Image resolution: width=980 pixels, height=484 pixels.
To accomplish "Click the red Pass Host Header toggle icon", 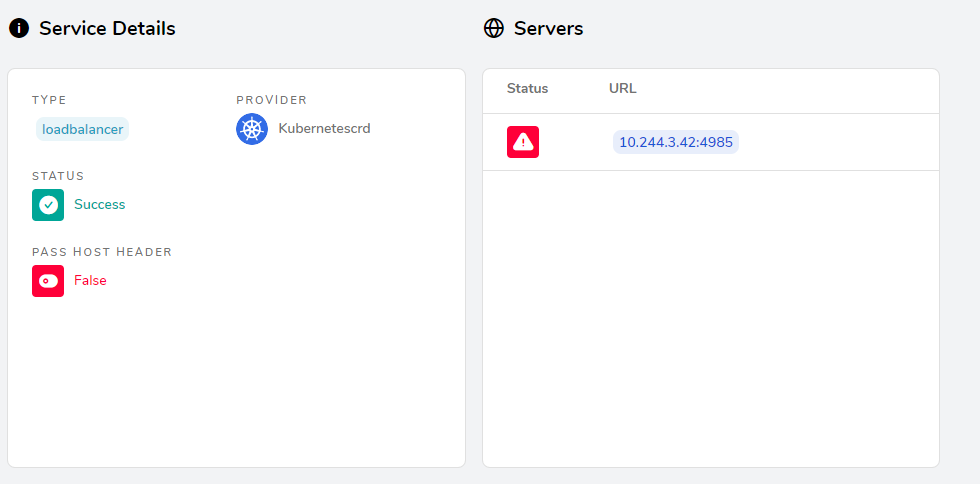I will point(48,281).
